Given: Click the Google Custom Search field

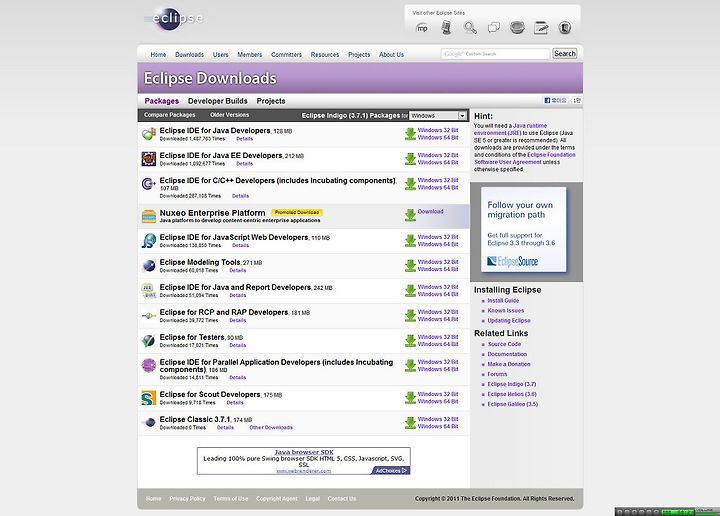Looking at the screenshot, I should point(495,54).
